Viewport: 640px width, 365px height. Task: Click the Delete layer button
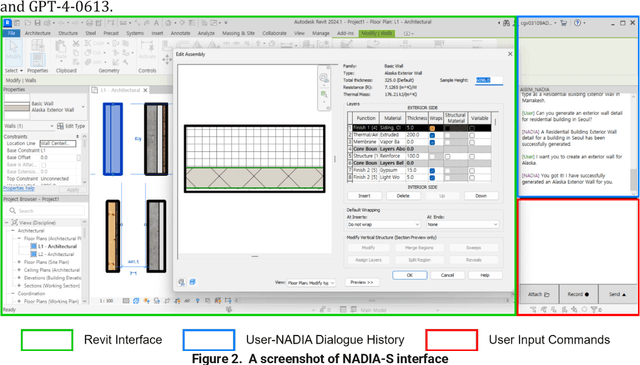pos(403,196)
